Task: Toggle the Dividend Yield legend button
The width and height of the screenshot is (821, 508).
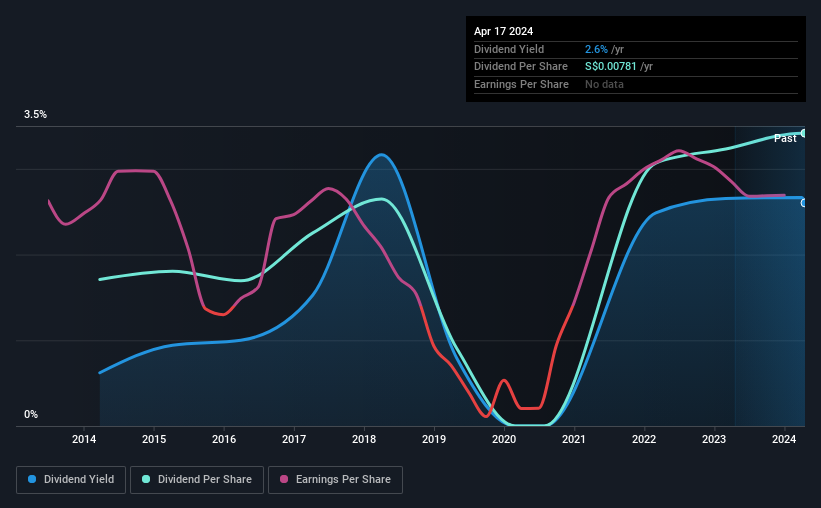Action: (71, 480)
